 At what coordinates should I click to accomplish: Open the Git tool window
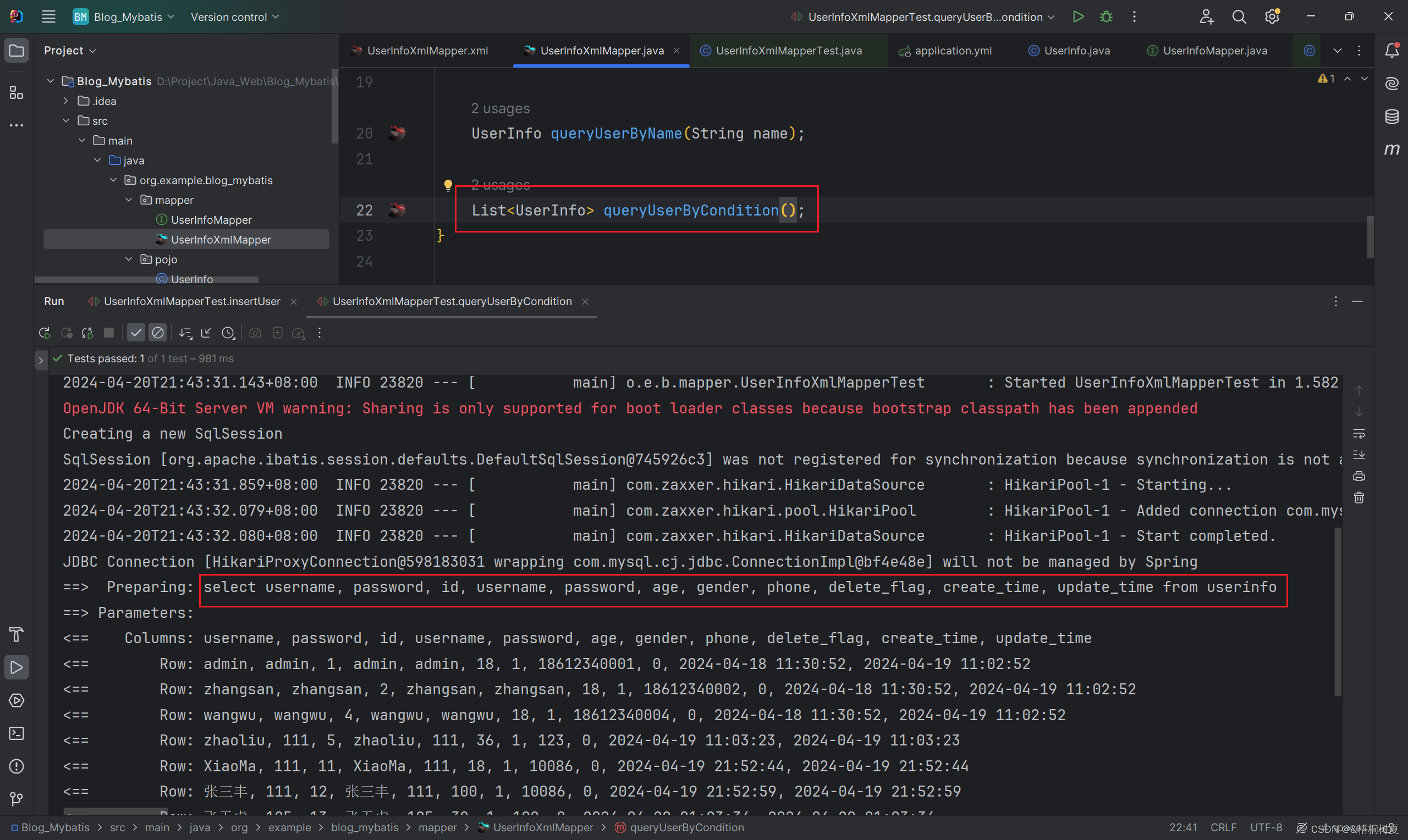click(16, 799)
